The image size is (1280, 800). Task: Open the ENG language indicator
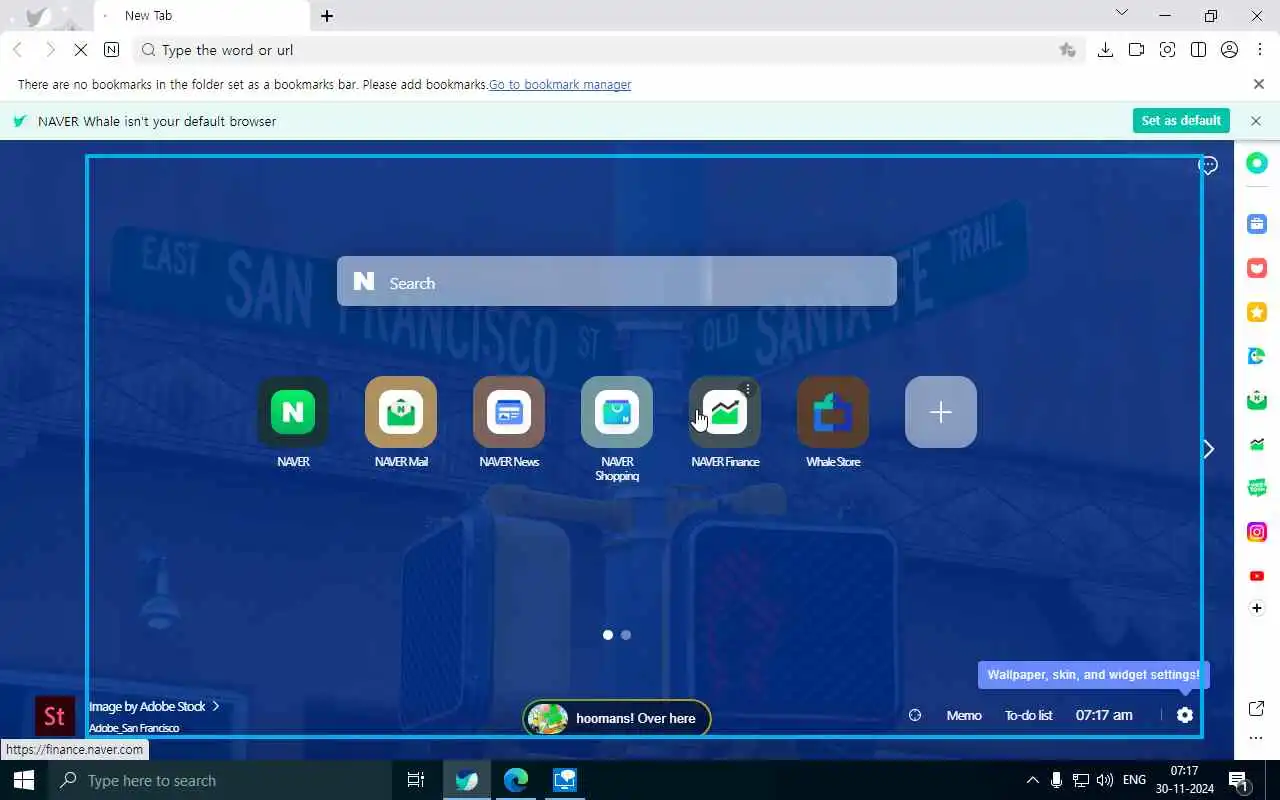point(1134,780)
